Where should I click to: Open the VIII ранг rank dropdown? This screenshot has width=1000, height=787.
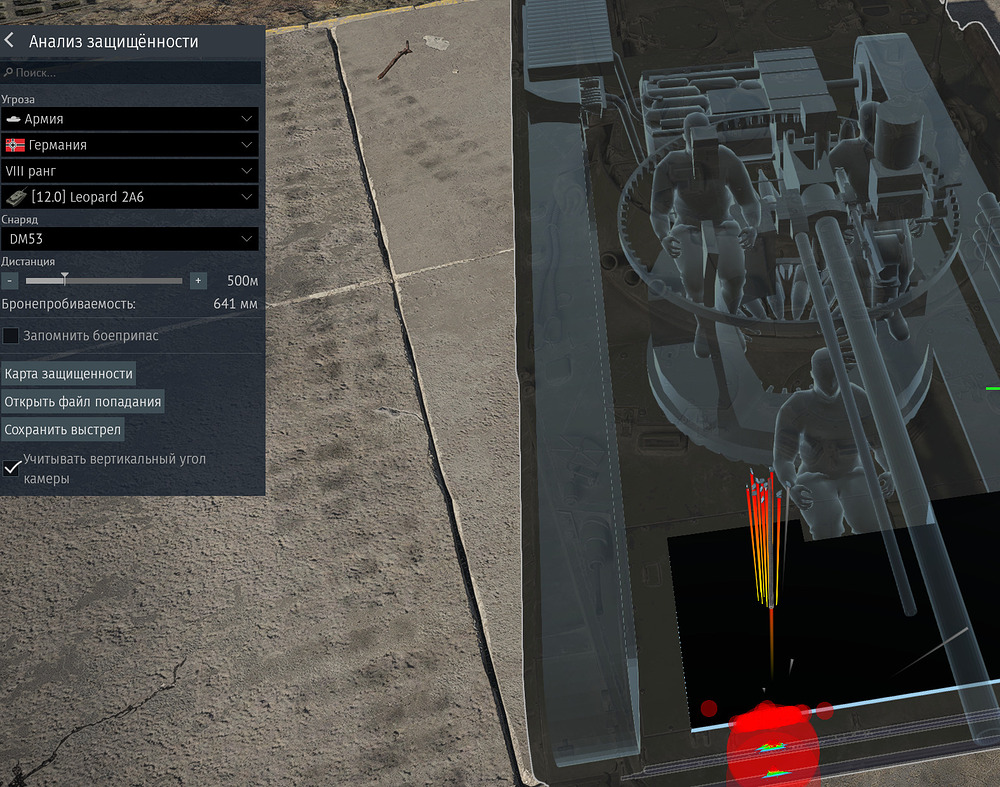click(x=129, y=171)
